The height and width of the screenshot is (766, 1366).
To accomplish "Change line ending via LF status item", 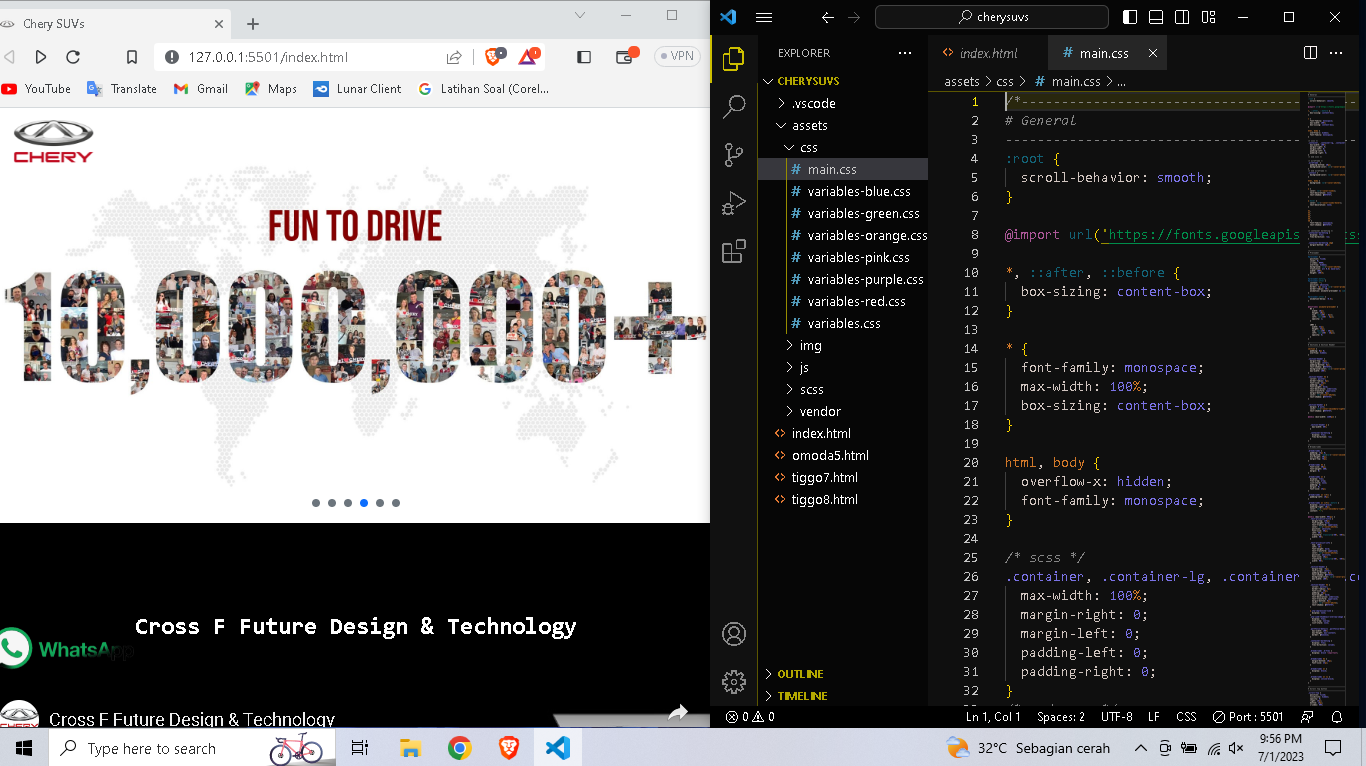I will pyautogui.click(x=1154, y=717).
